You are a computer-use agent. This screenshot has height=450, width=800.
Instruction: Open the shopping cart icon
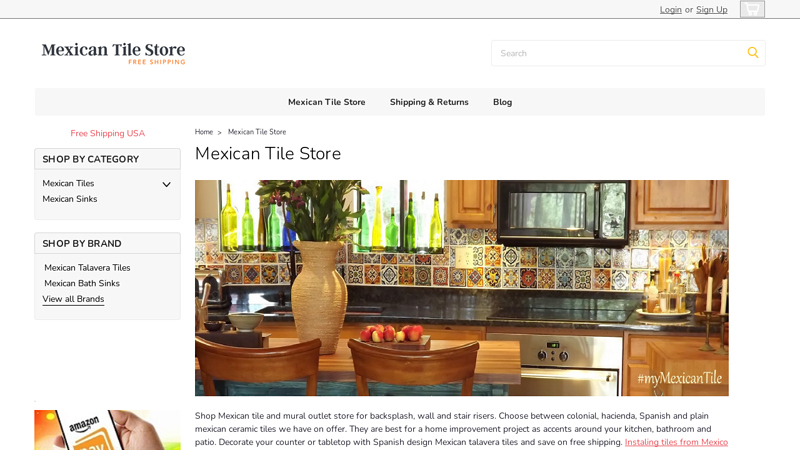[x=752, y=9]
